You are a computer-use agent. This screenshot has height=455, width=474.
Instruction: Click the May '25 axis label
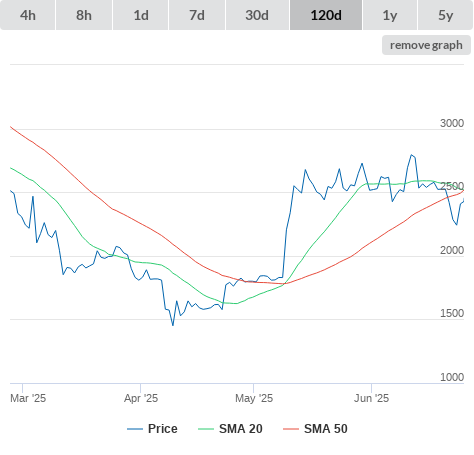254,398
